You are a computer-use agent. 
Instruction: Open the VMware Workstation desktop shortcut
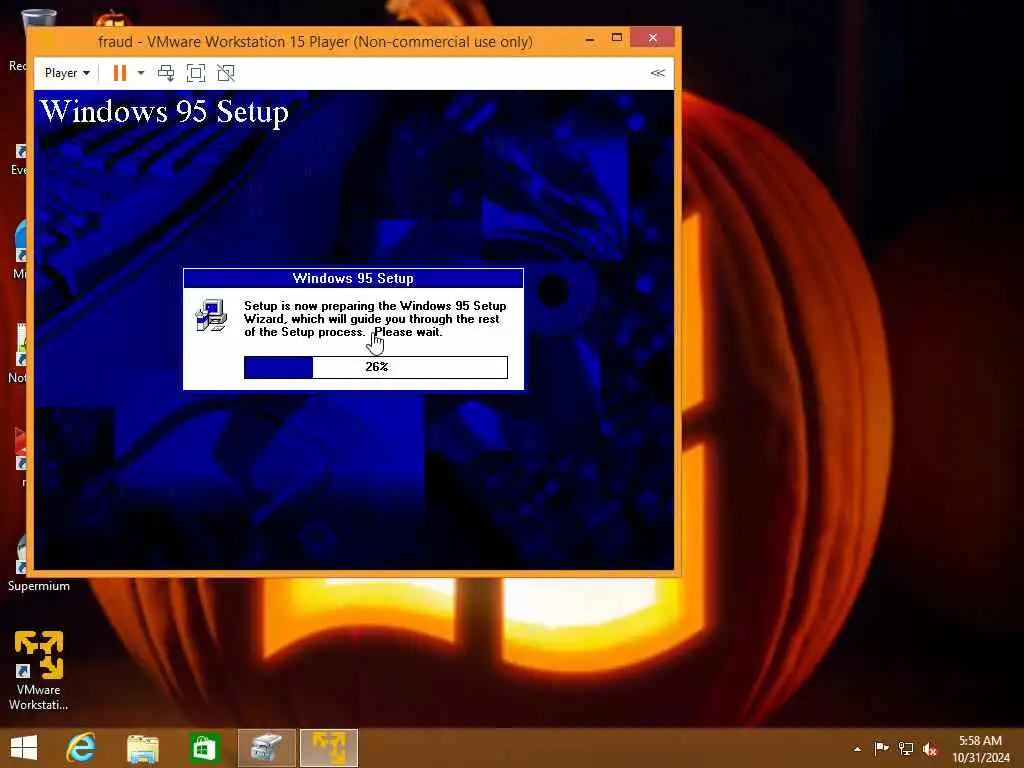(x=39, y=670)
